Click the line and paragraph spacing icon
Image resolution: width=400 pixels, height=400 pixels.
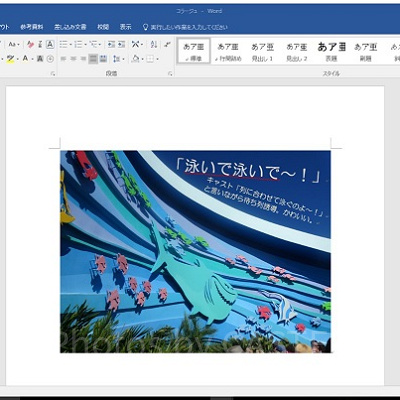116,59
